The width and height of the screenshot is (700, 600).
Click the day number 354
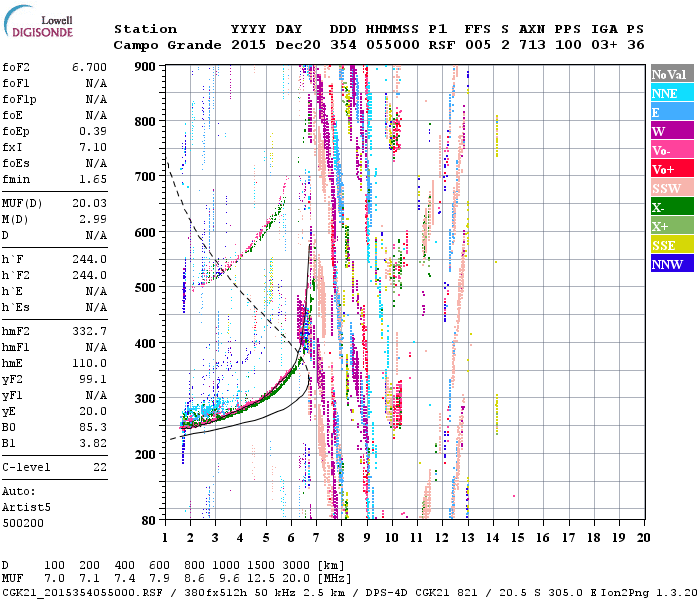(x=343, y=45)
